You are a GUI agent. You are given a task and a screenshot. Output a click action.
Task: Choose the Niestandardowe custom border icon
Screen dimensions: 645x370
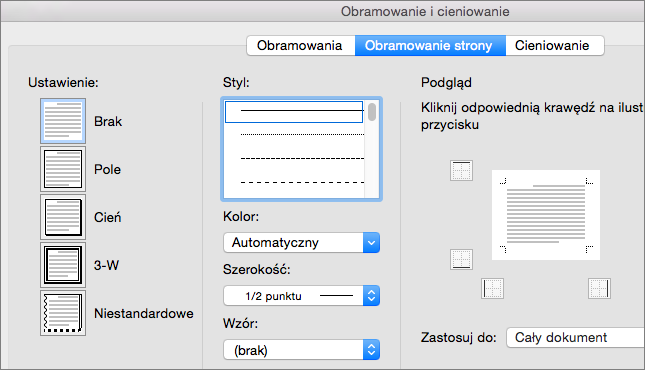pos(63,313)
